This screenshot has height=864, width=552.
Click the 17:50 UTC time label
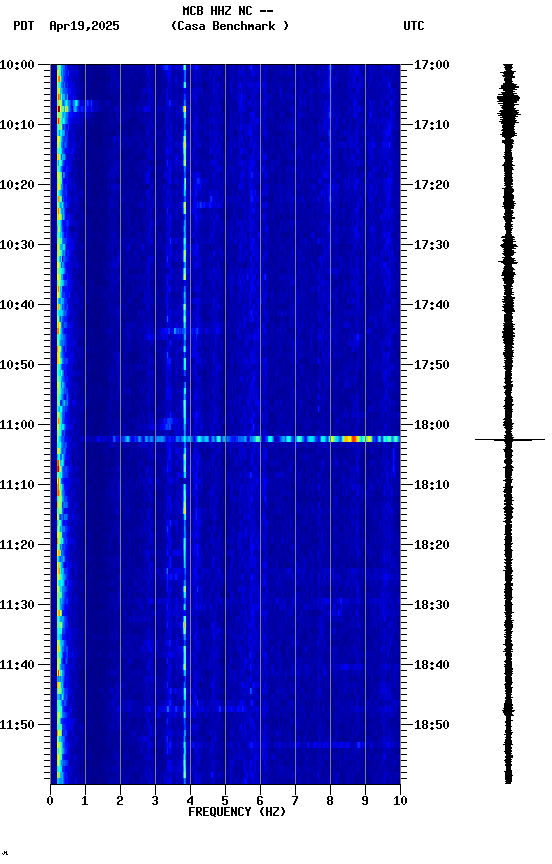(x=432, y=365)
